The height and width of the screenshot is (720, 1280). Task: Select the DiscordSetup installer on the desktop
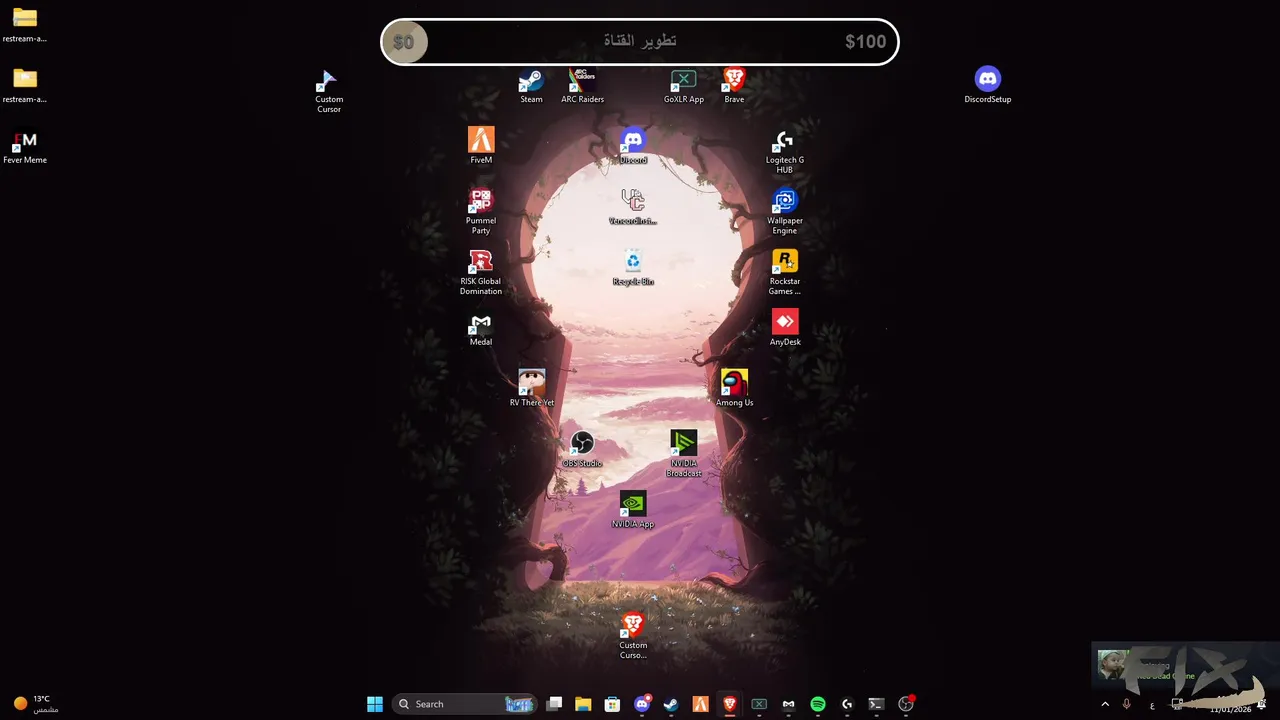point(988,86)
